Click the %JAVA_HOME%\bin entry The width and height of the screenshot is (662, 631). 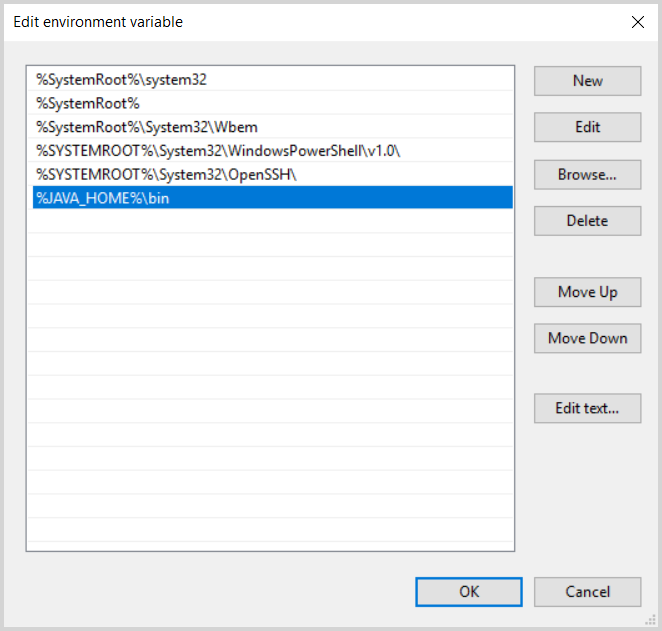click(x=103, y=198)
